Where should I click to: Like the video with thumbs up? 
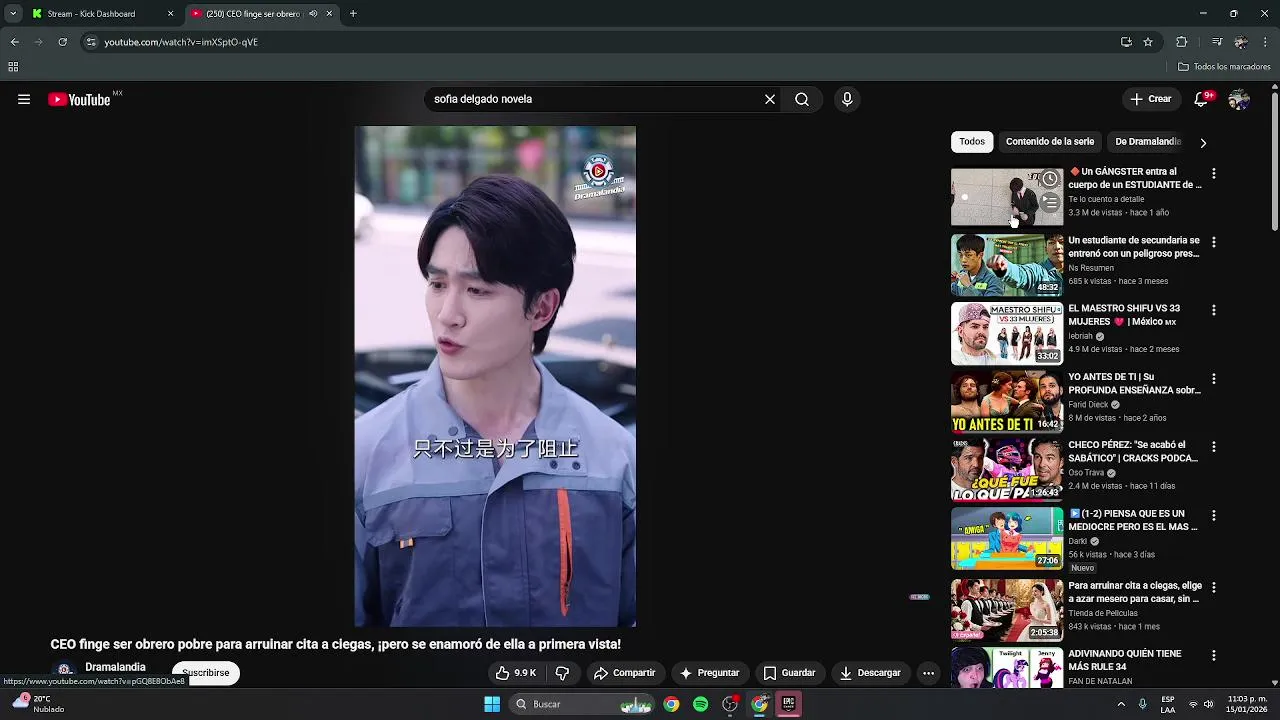click(516, 673)
